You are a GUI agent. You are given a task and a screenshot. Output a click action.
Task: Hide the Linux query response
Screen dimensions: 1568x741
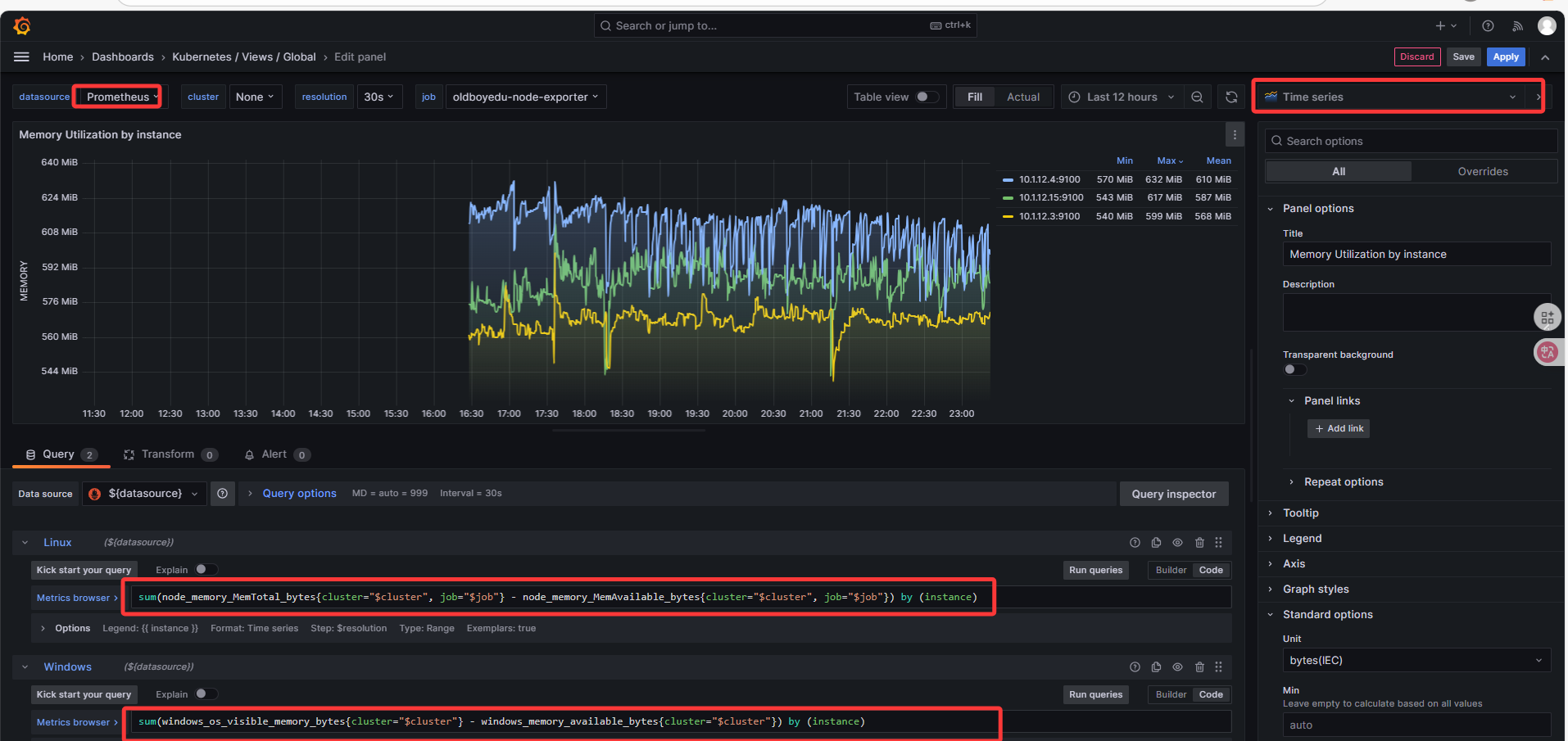tap(1177, 543)
